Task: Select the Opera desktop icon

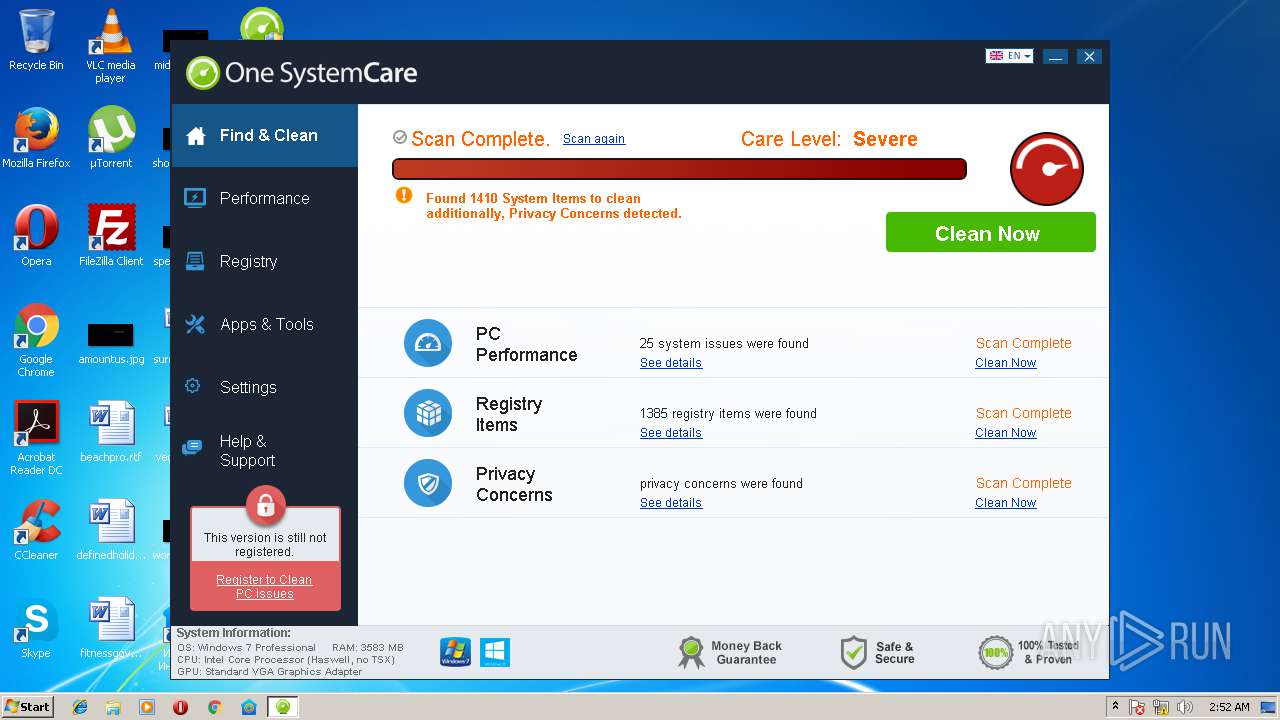Action: pyautogui.click(x=36, y=236)
